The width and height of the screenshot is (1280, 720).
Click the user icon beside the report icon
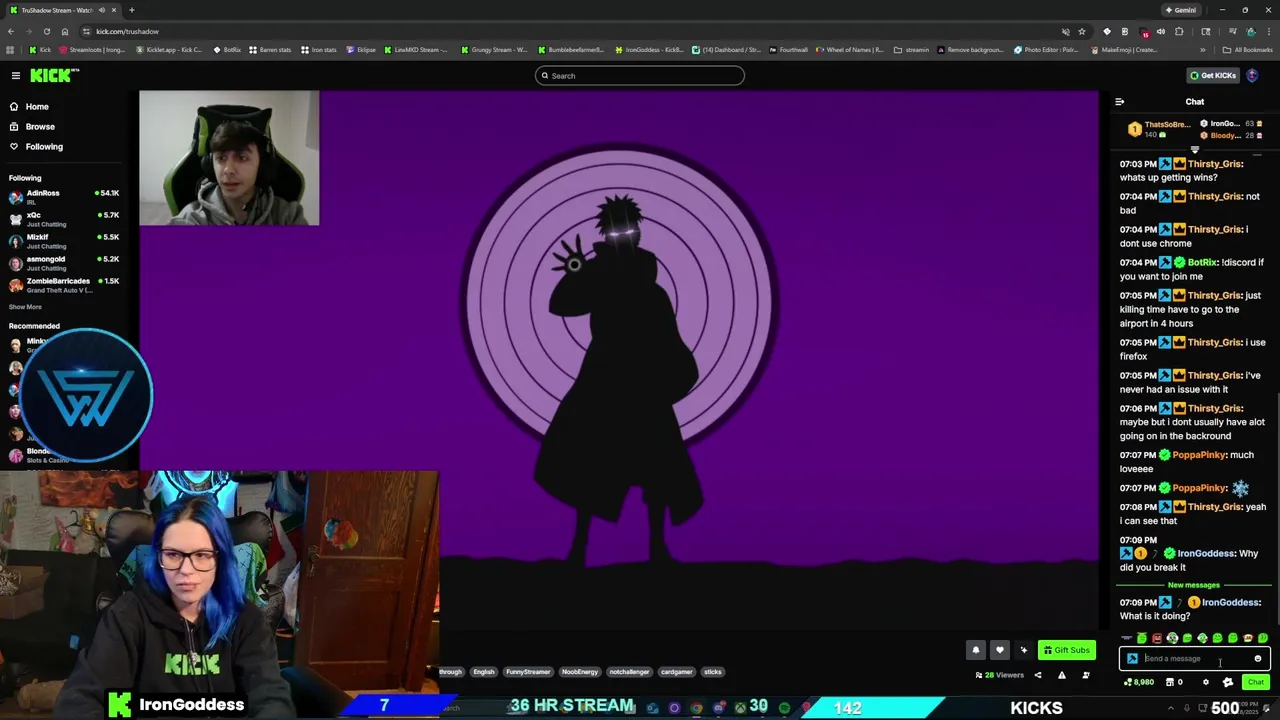pyautogui.click(x=1086, y=675)
